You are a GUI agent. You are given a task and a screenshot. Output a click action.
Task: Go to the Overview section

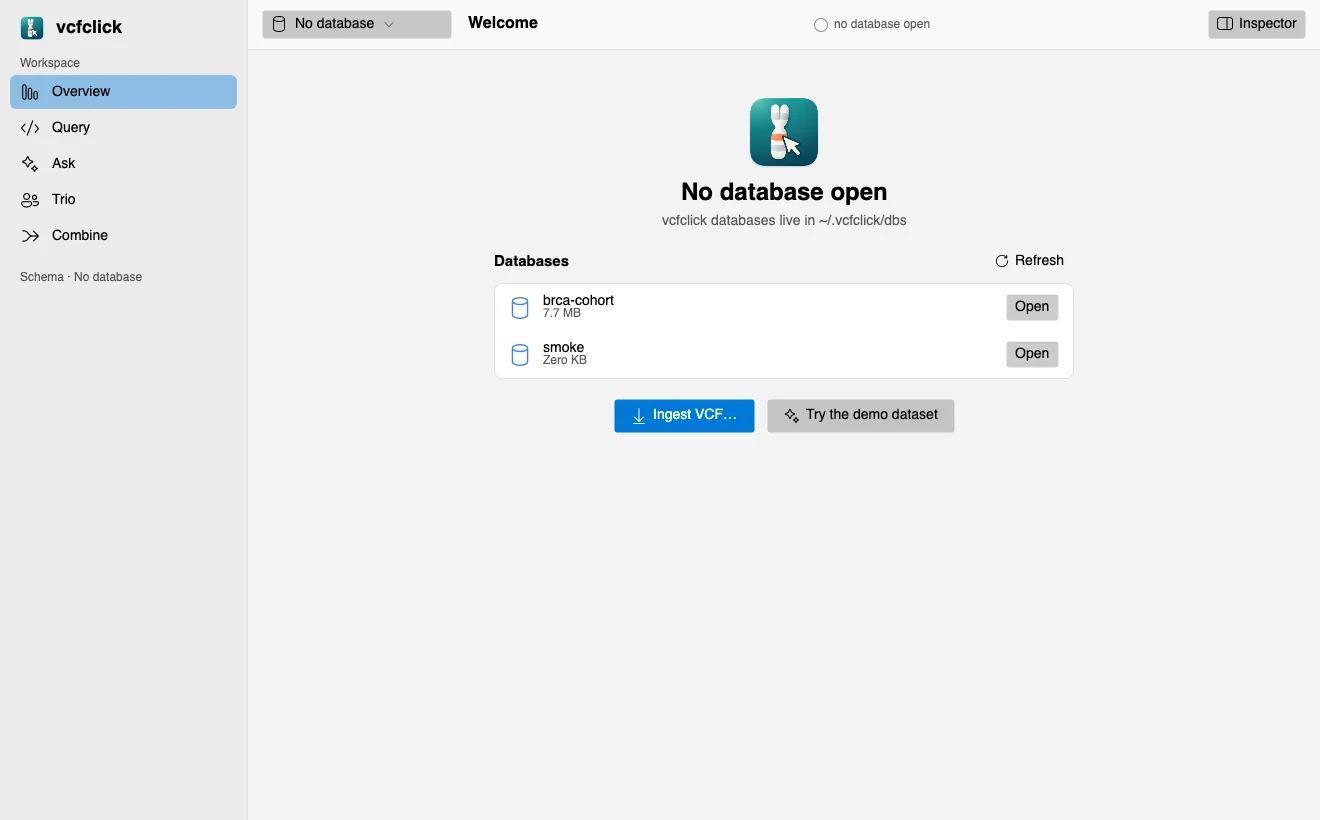tap(124, 92)
